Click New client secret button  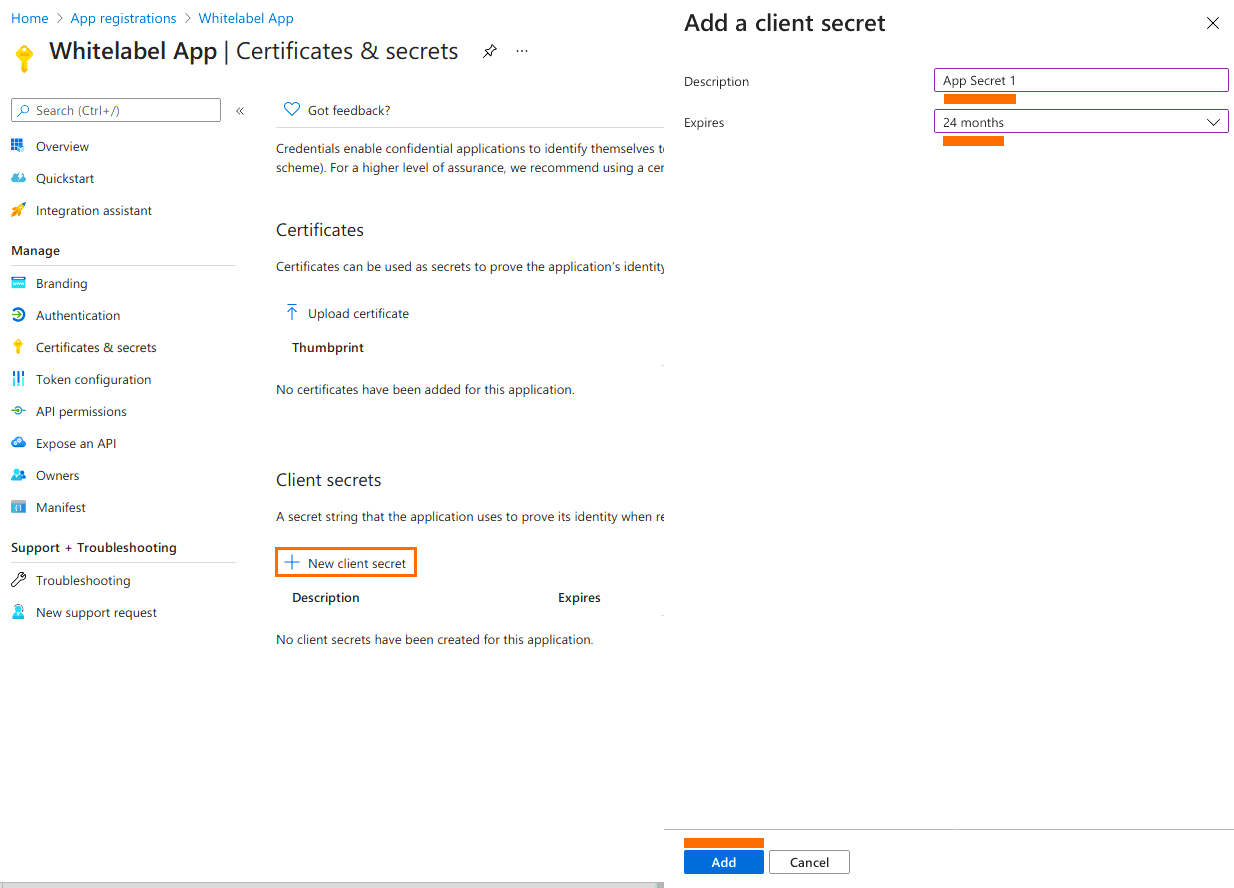coord(346,563)
